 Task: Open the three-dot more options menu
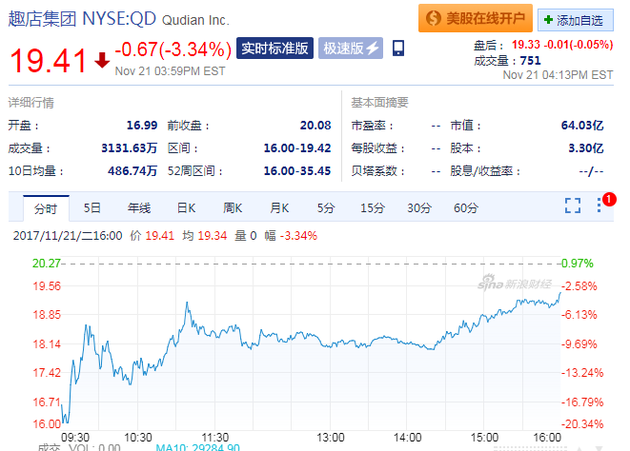(599, 205)
